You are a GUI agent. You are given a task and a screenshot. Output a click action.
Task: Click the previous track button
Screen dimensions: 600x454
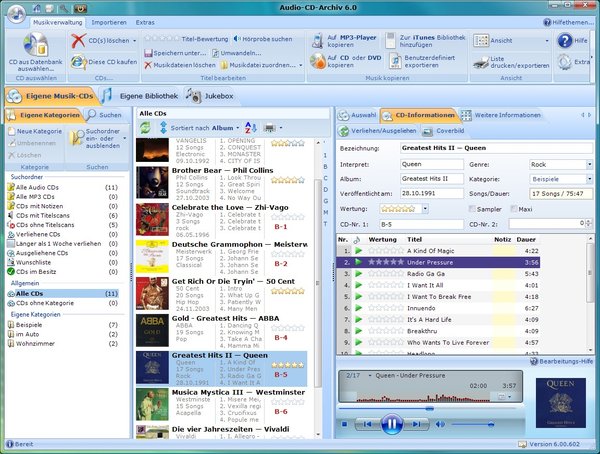click(367, 424)
